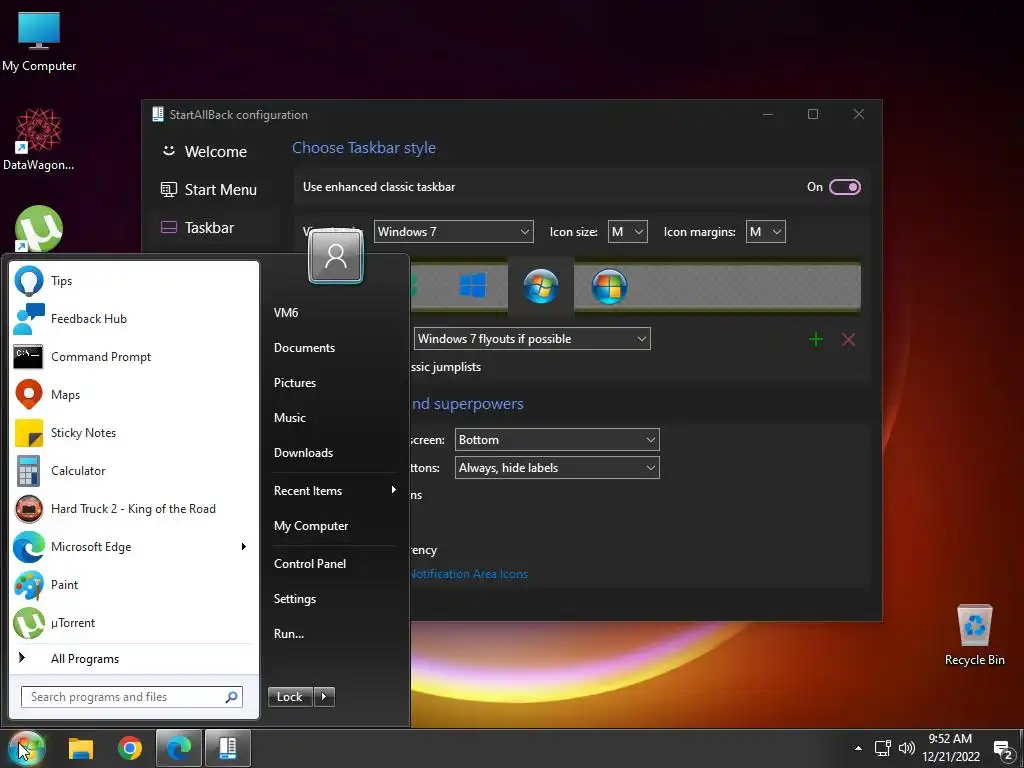Open Paint from start menu
The image size is (1024, 768).
134,584
